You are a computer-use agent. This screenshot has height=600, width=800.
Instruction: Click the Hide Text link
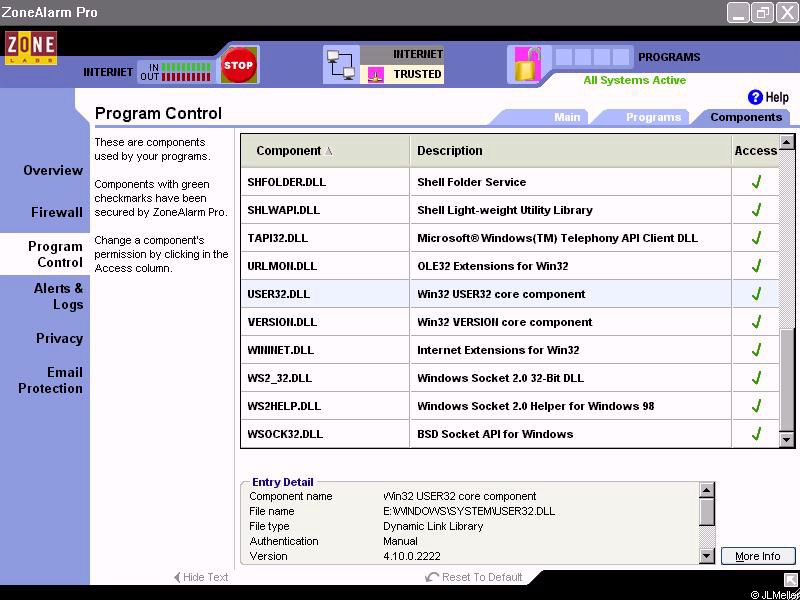205,577
